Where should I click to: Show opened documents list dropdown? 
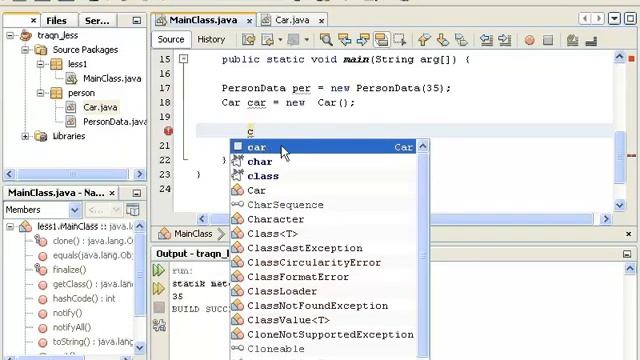pyautogui.click(x=614, y=19)
